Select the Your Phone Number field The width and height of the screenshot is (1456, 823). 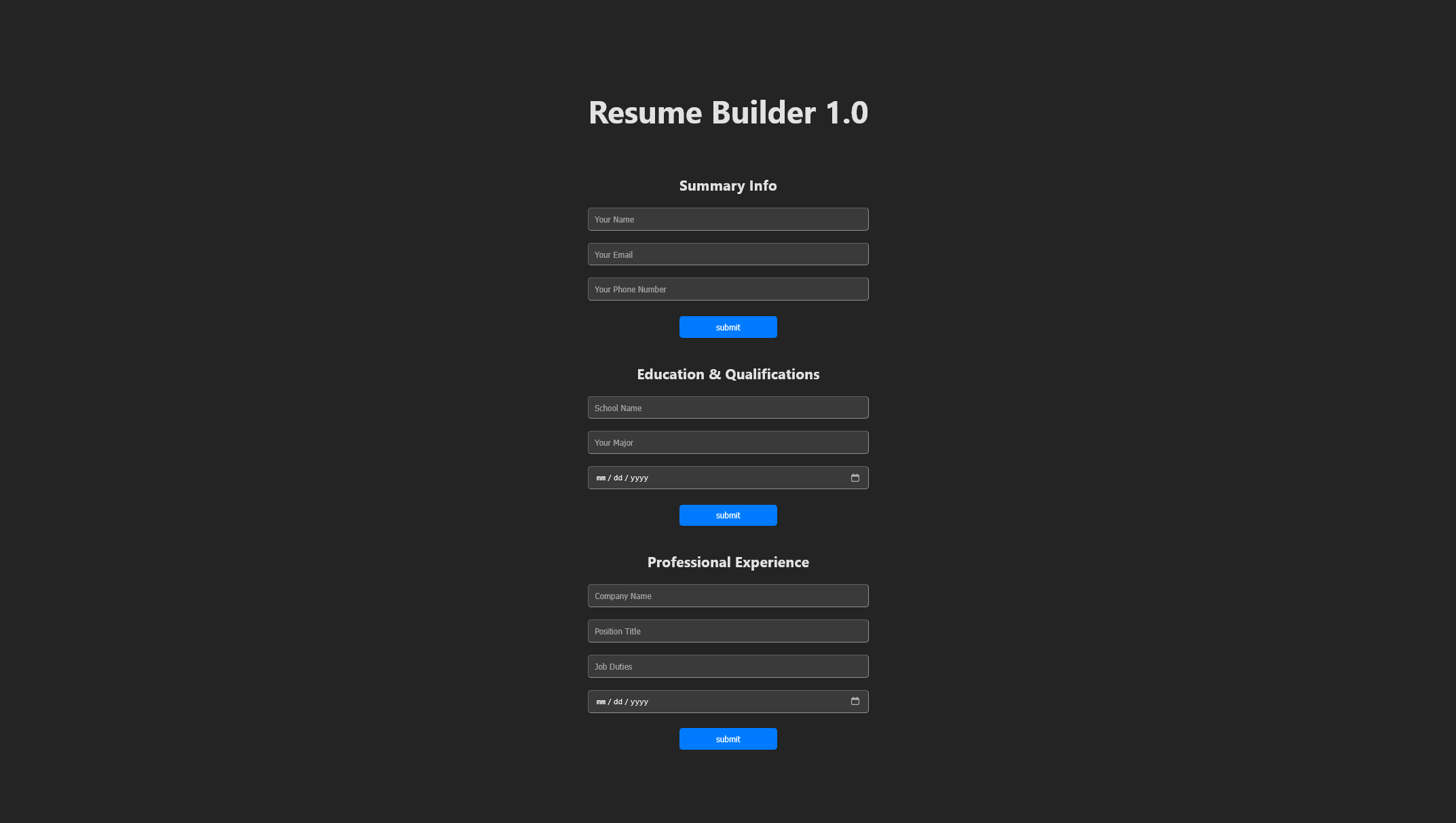(x=728, y=289)
